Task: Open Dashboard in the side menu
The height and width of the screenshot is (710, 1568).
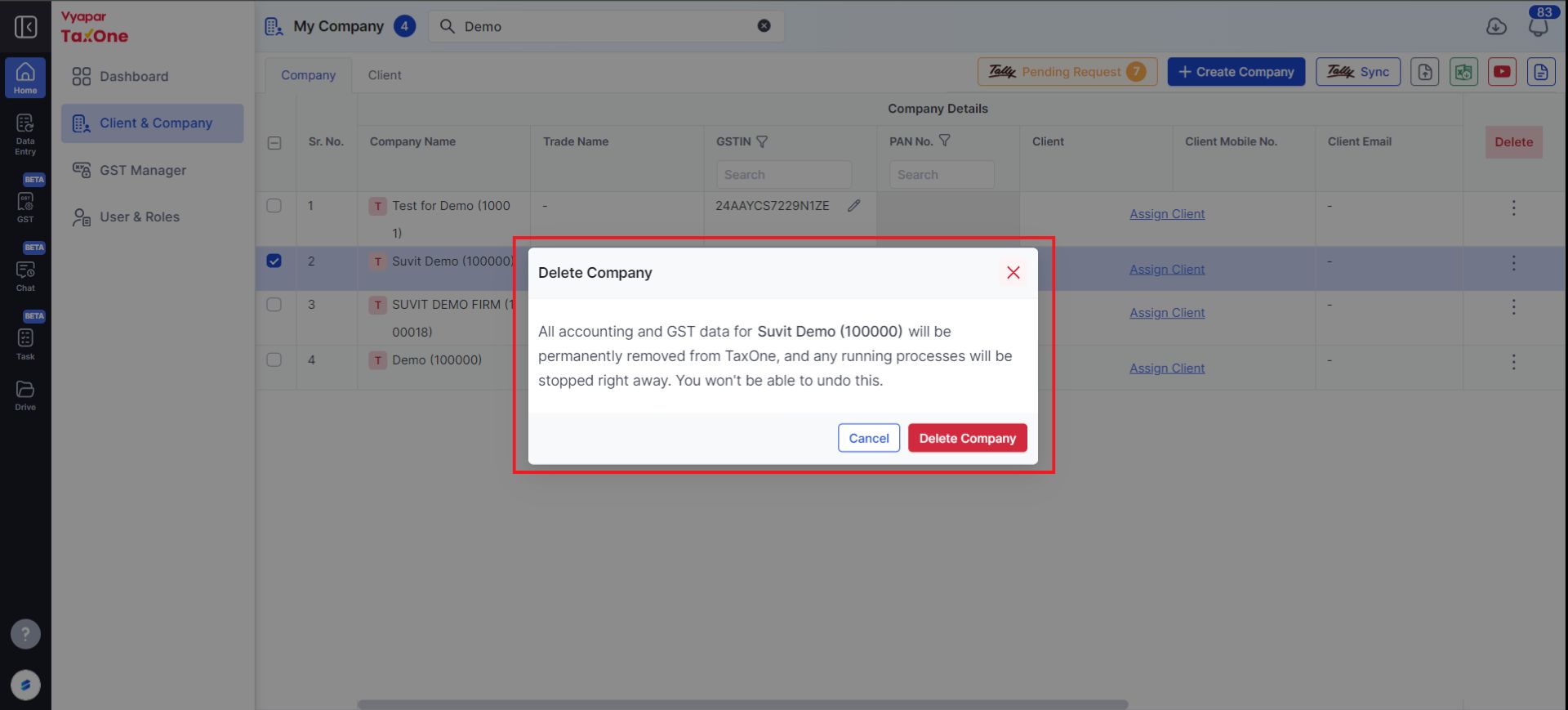Action: click(x=152, y=77)
